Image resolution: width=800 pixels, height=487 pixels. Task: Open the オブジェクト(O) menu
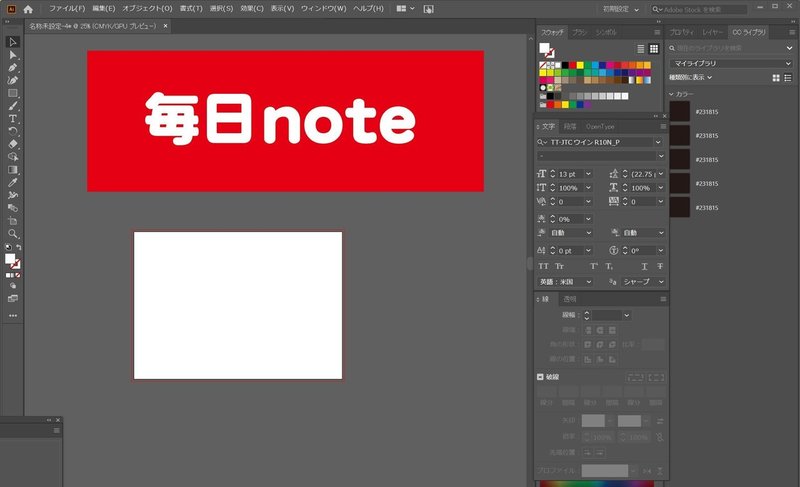coord(147,9)
